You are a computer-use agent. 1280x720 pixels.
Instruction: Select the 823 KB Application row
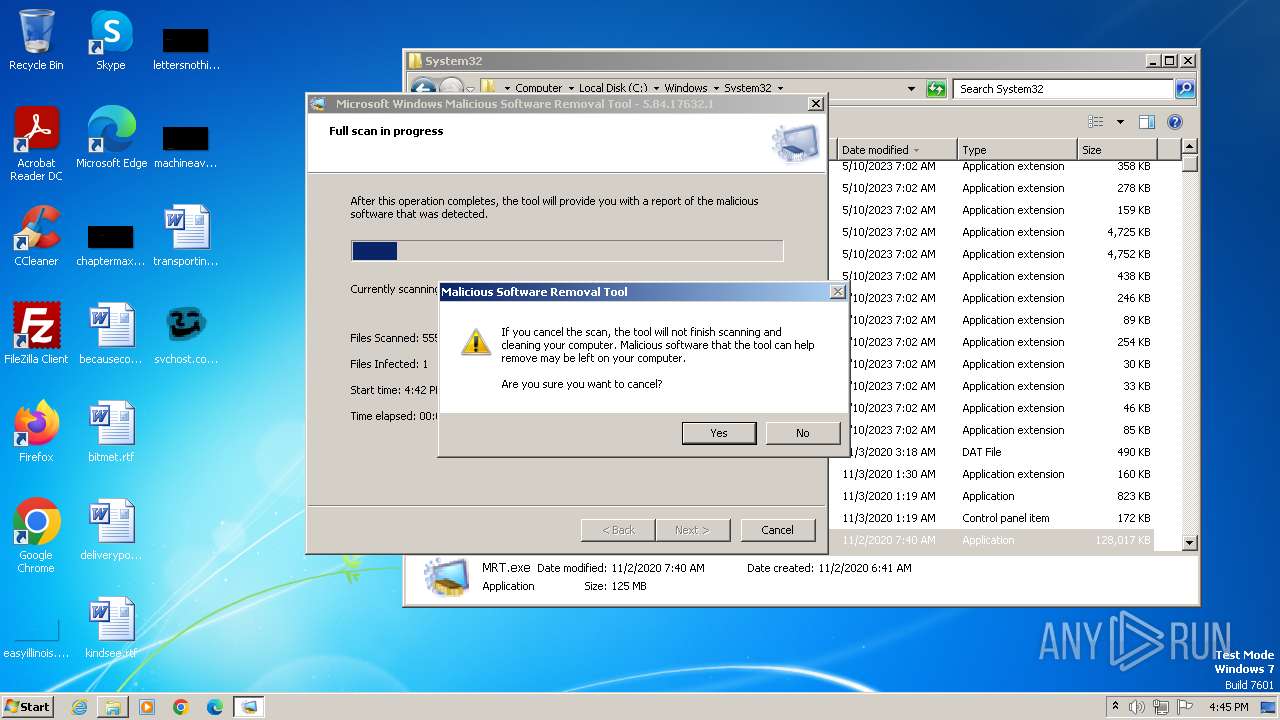995,496
